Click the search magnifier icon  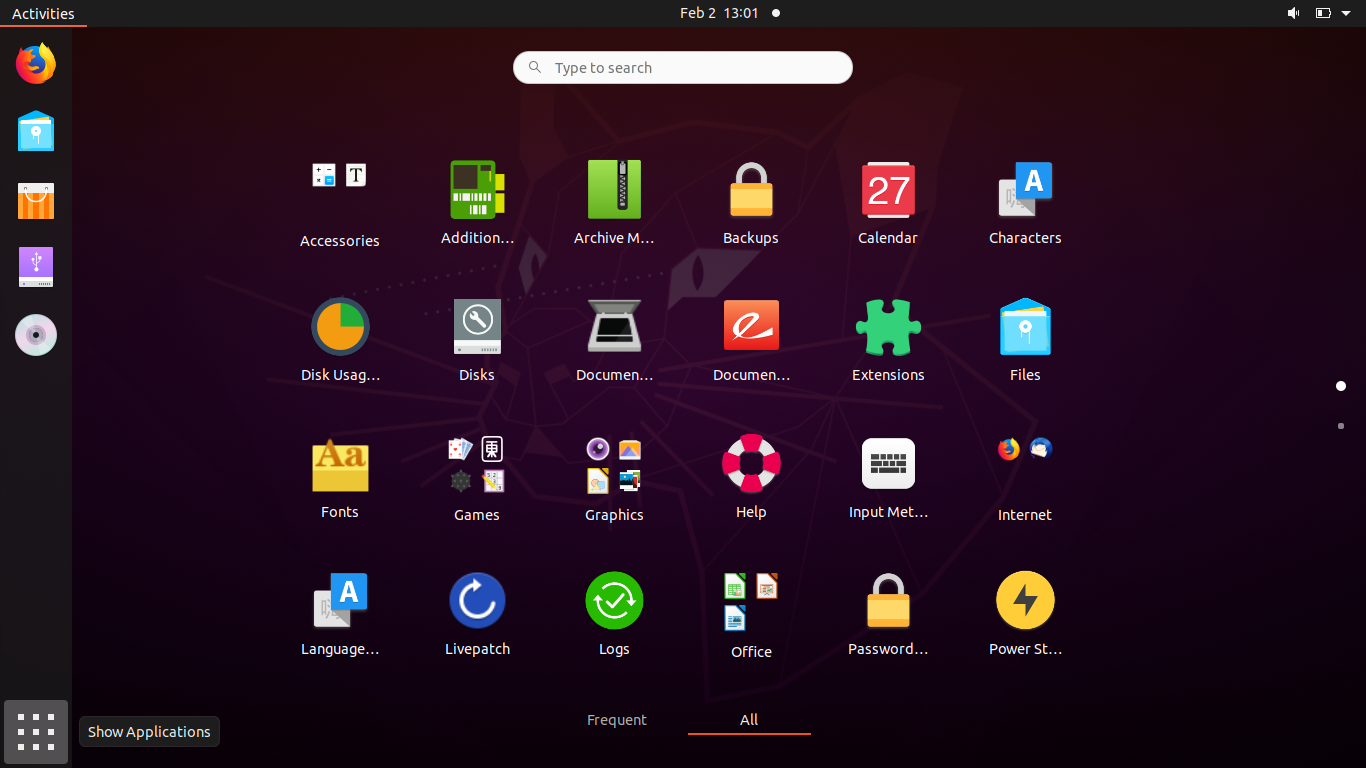tap(535, 67)
